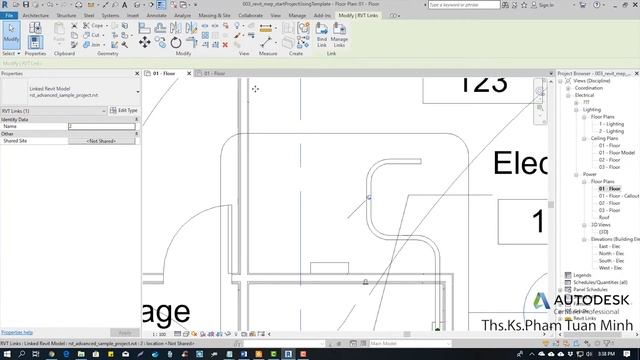640x360 pixels.
Task: Click the search keyword box in title bar
Action: tap(464, 5)
